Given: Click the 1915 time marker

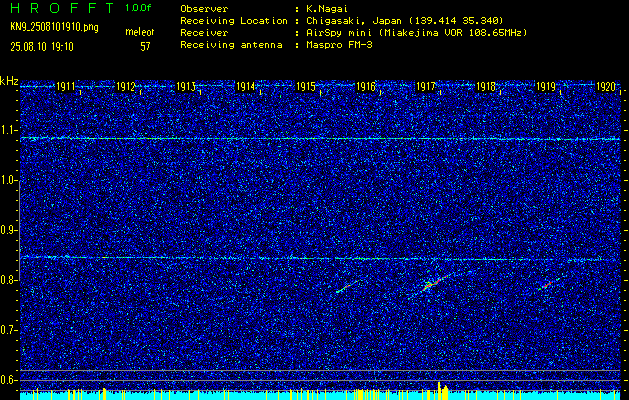Looking at the screenshot, I should point(306,87).
